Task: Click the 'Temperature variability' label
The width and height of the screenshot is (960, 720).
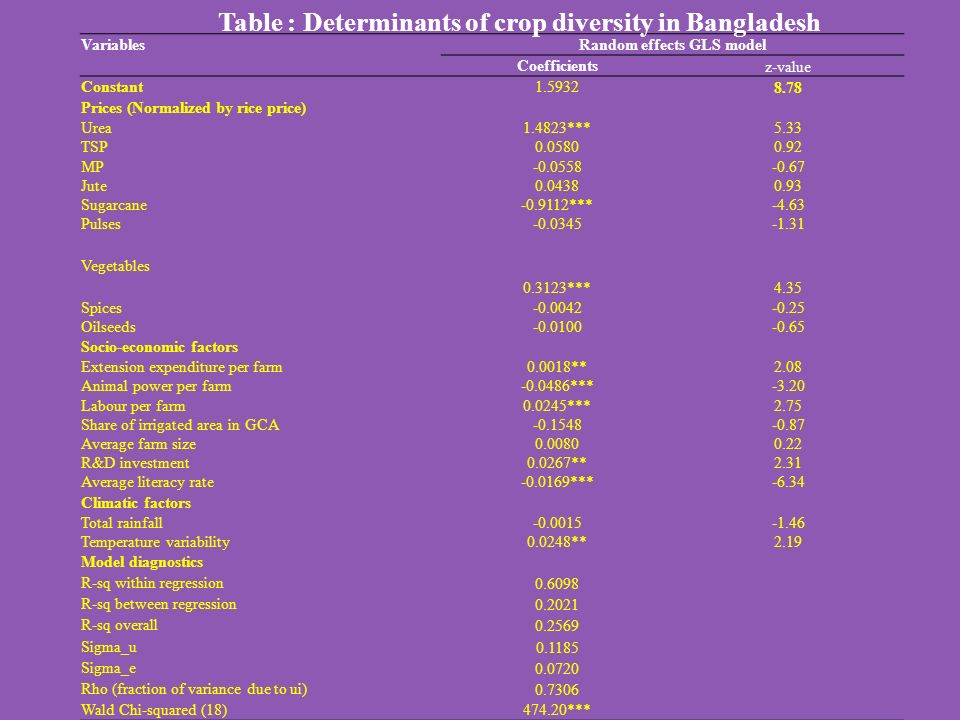Action: pos(156,542)
